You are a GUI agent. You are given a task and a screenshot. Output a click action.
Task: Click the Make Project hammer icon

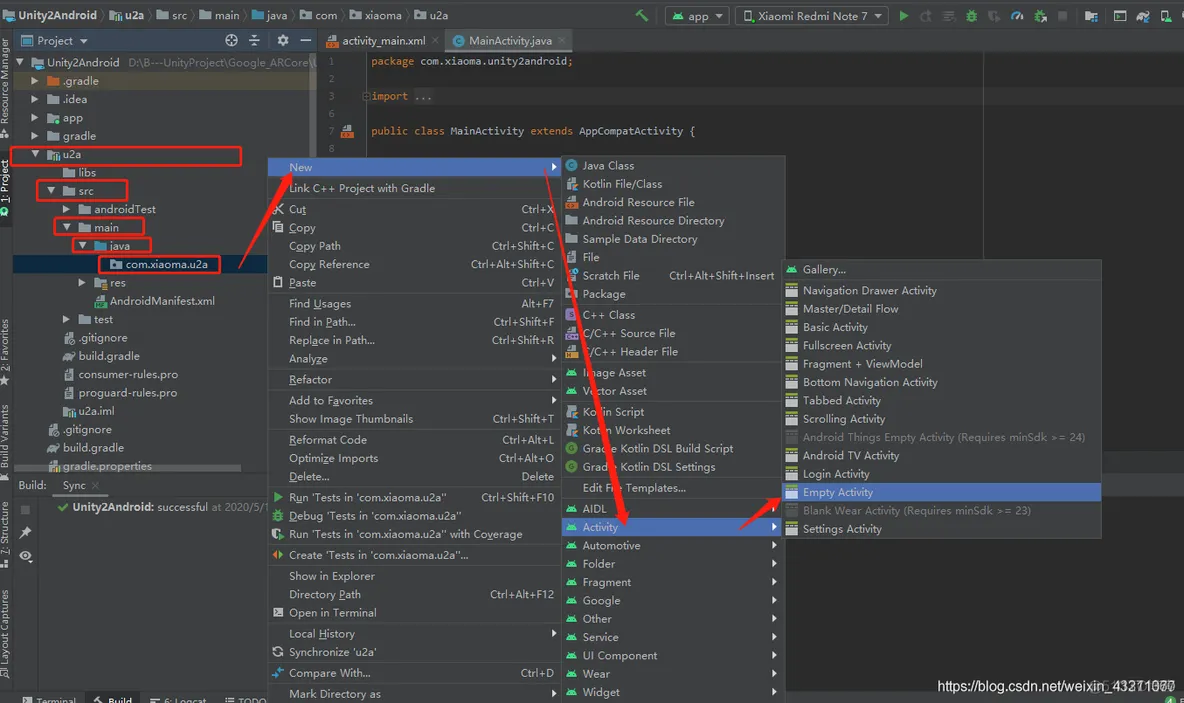point(641,15)
